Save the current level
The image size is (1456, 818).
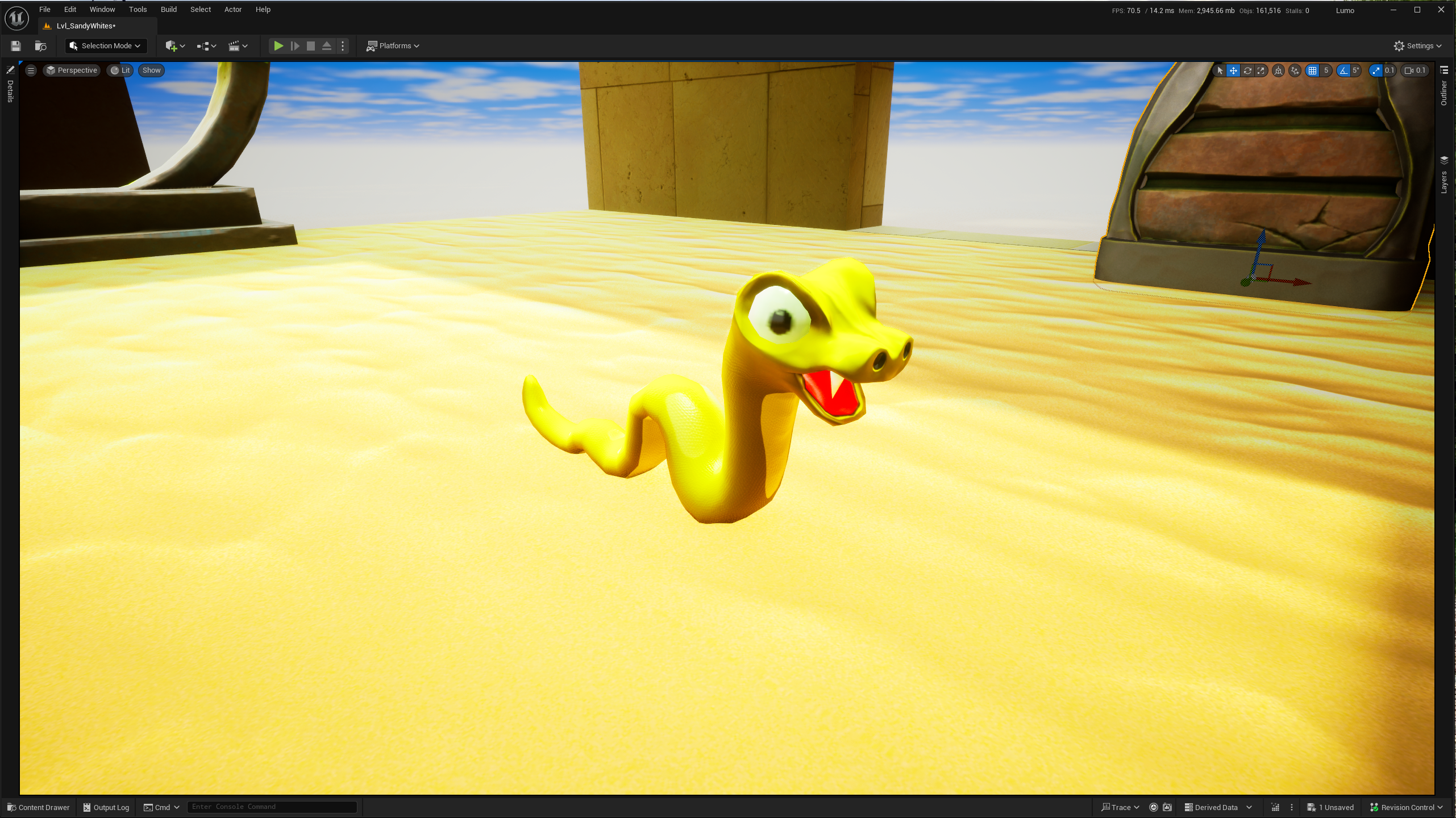pyautogui.click(x=16, y=46)
